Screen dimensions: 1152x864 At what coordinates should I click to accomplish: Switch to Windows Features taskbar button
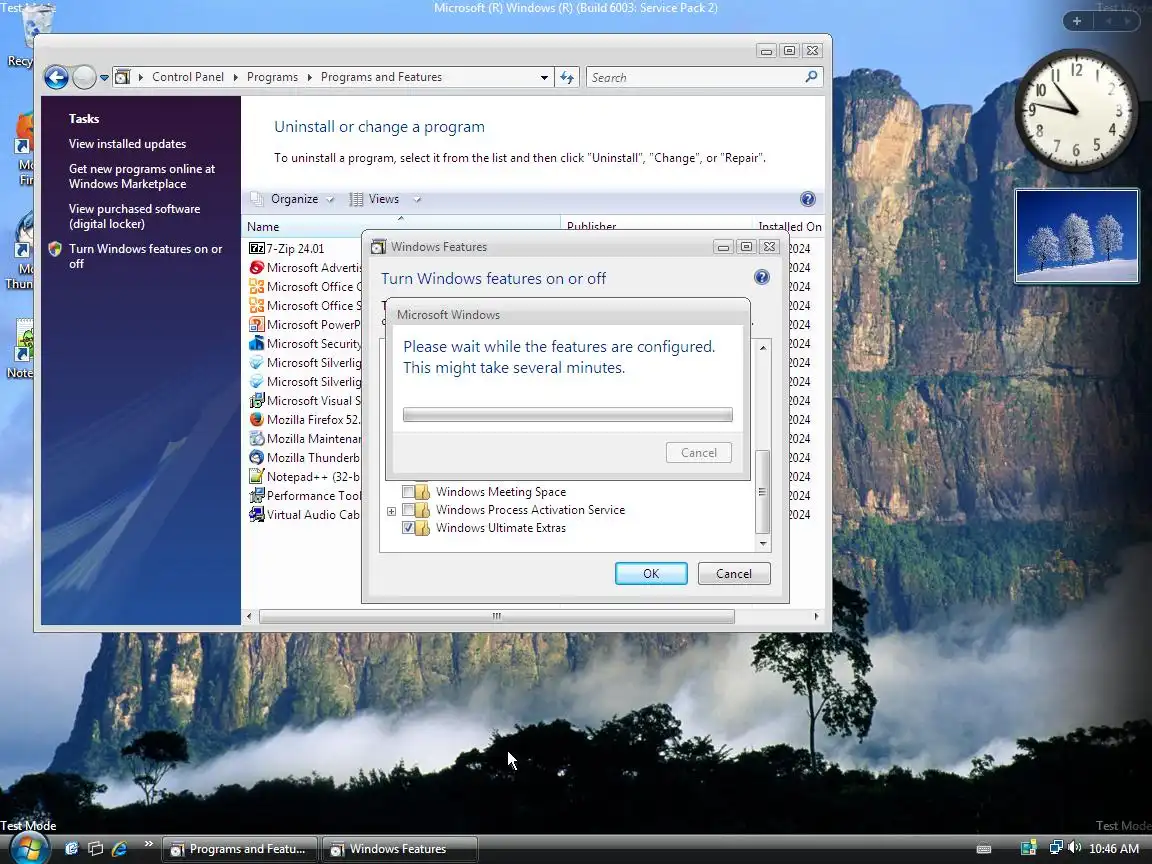[x=400, y=849]
